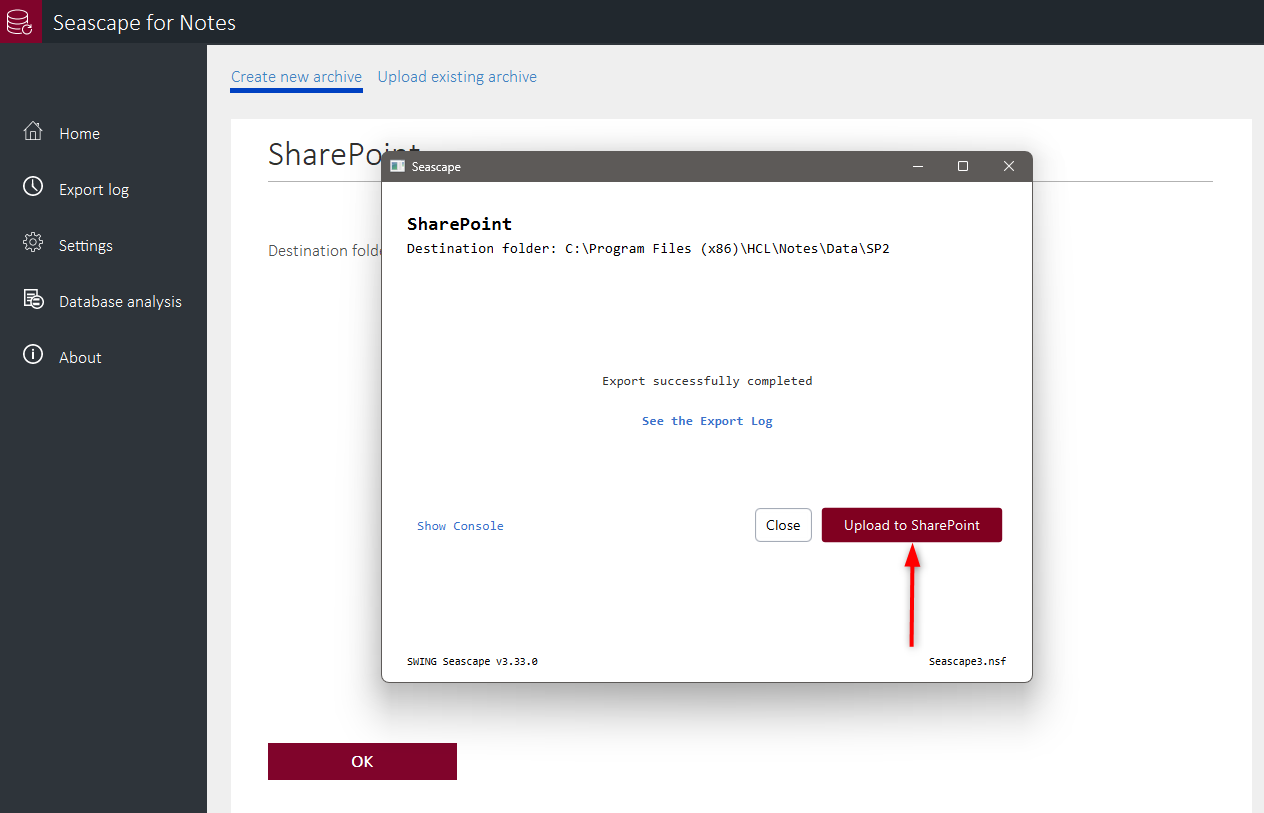Click the Database analysis icon in the sidebar
Image resolution: width=1264 pixels, height=813 pixels.
click(x=33, y=300)
